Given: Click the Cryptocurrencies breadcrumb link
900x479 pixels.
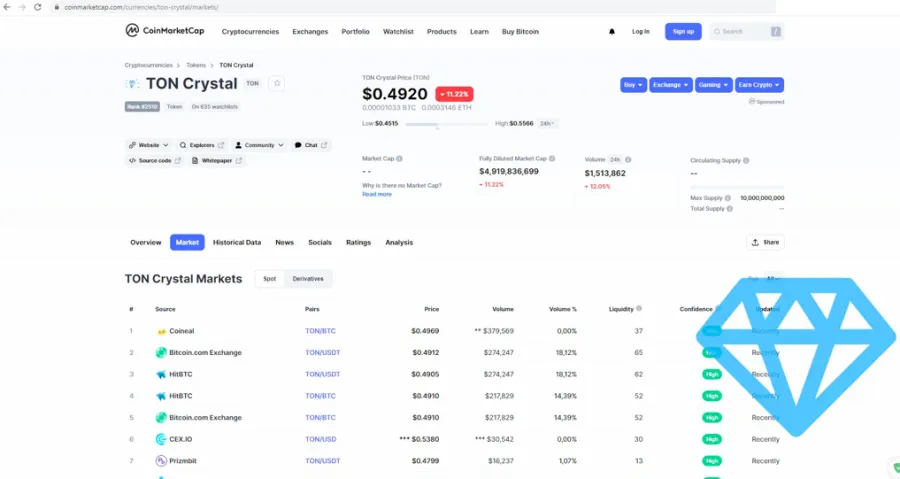Looking at the screenshot, I should pos(149,65).
